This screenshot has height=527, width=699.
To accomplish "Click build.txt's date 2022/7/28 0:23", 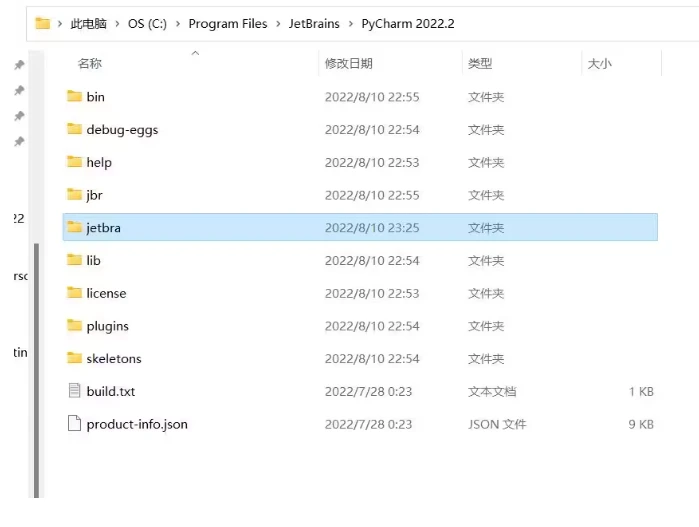I will point(368,391).
